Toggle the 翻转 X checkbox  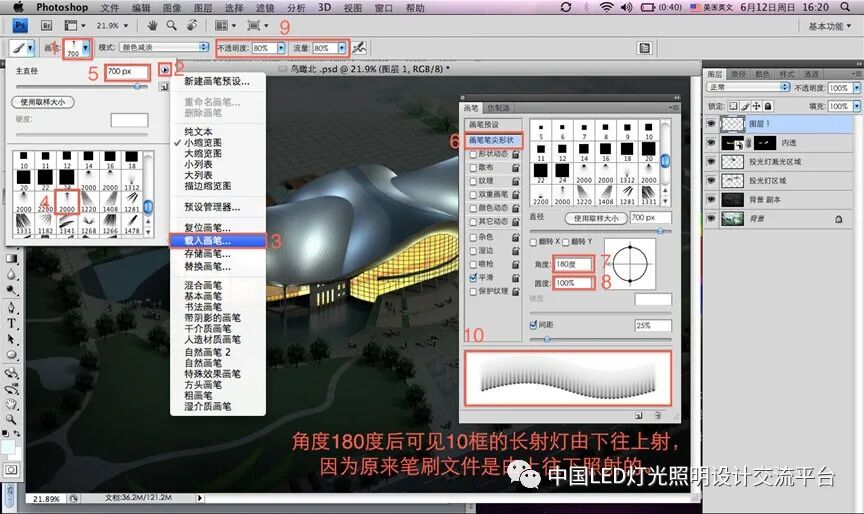click(x=533, y=242)
